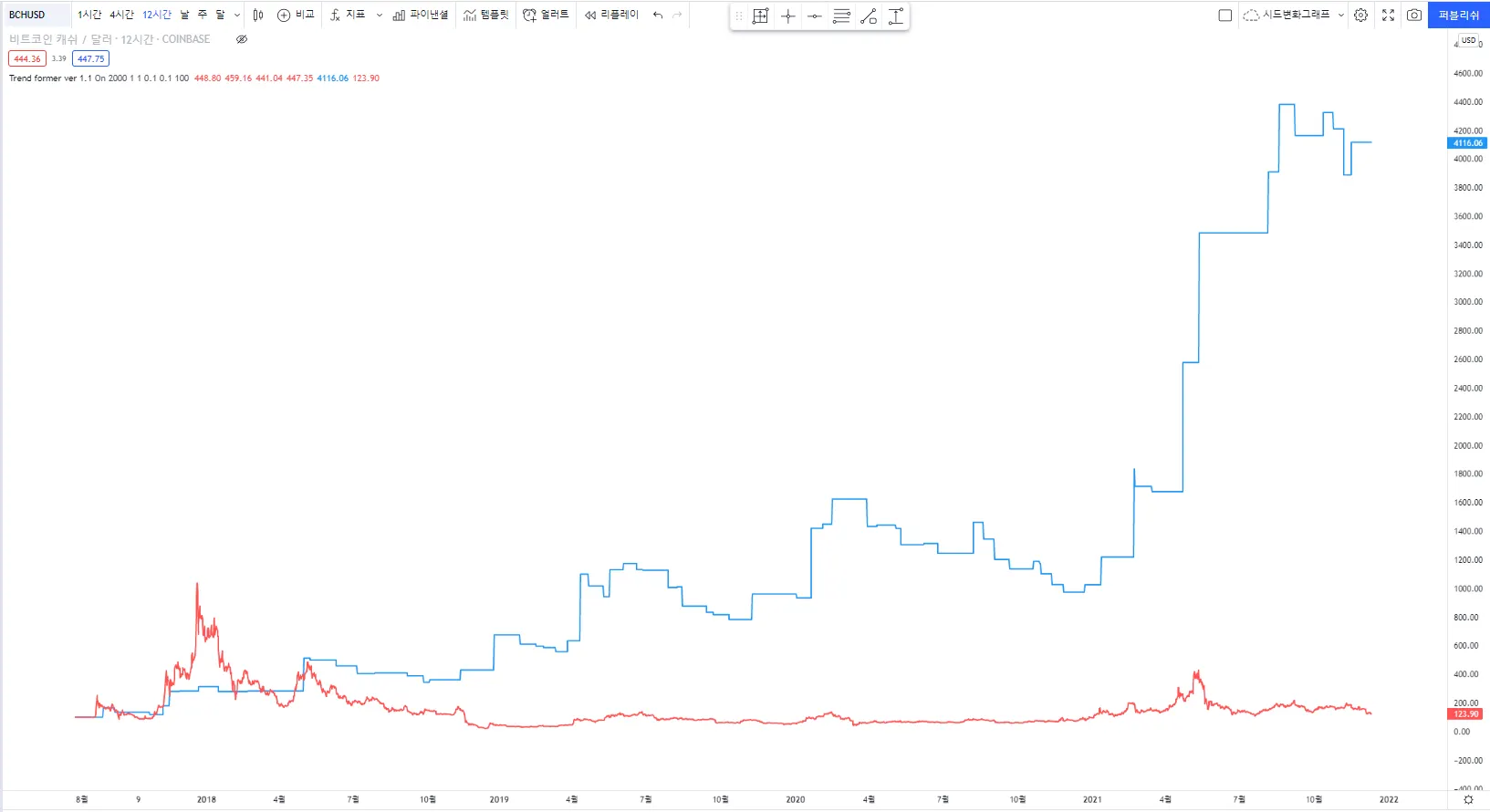Switch to 1시간 timeframe

[x=89, y=15]
